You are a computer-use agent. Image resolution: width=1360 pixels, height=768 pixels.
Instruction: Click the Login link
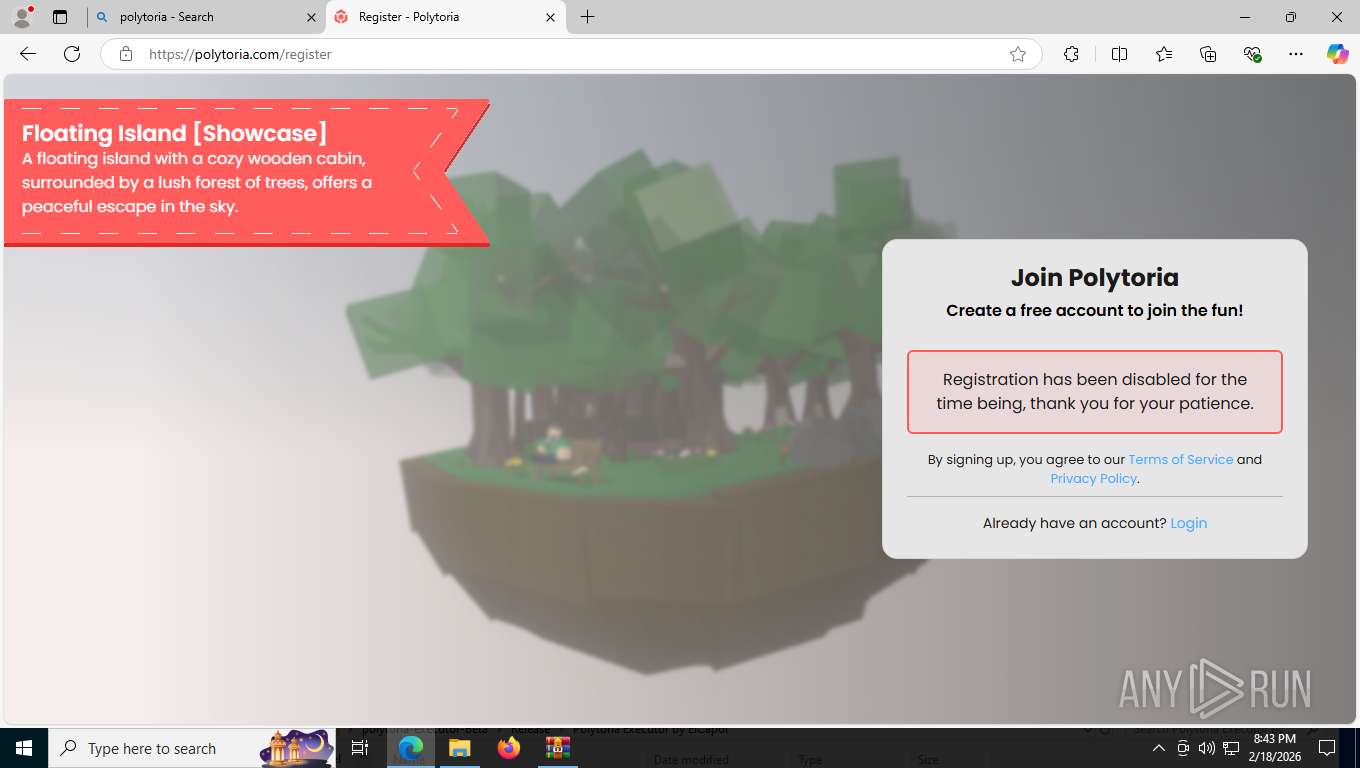[1188, 523]
